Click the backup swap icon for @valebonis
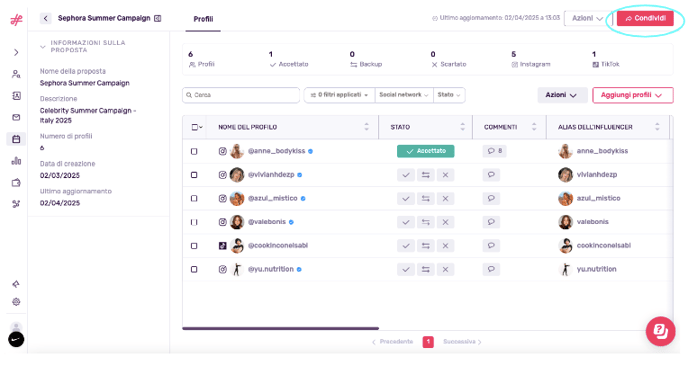 pyautogui.click(x=426, y=222)
